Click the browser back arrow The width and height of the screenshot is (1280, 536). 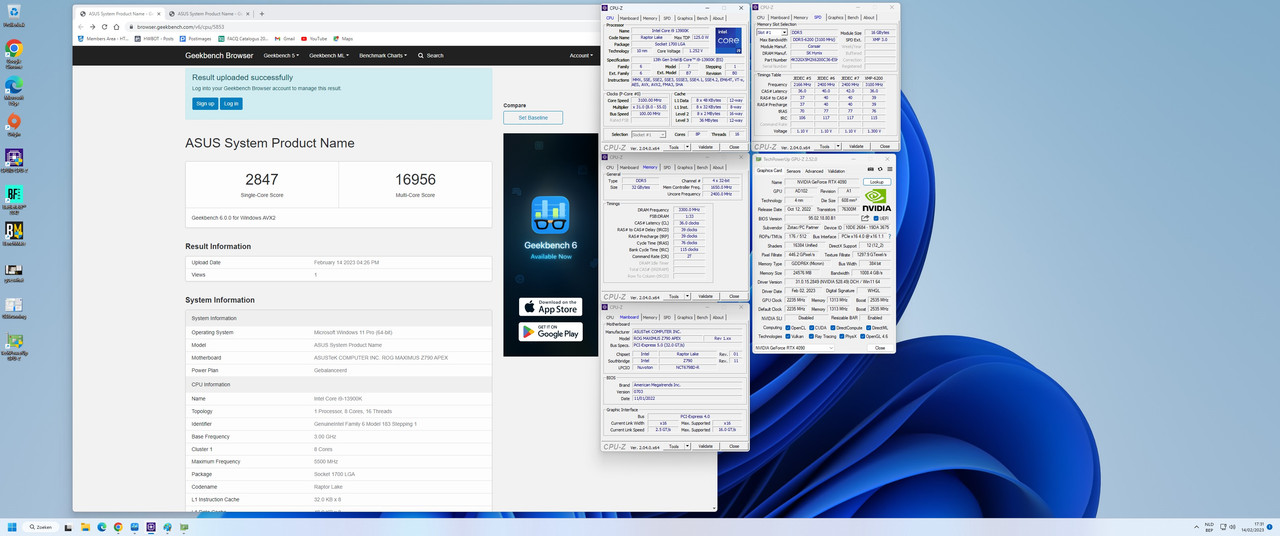[x=80, y=27]
